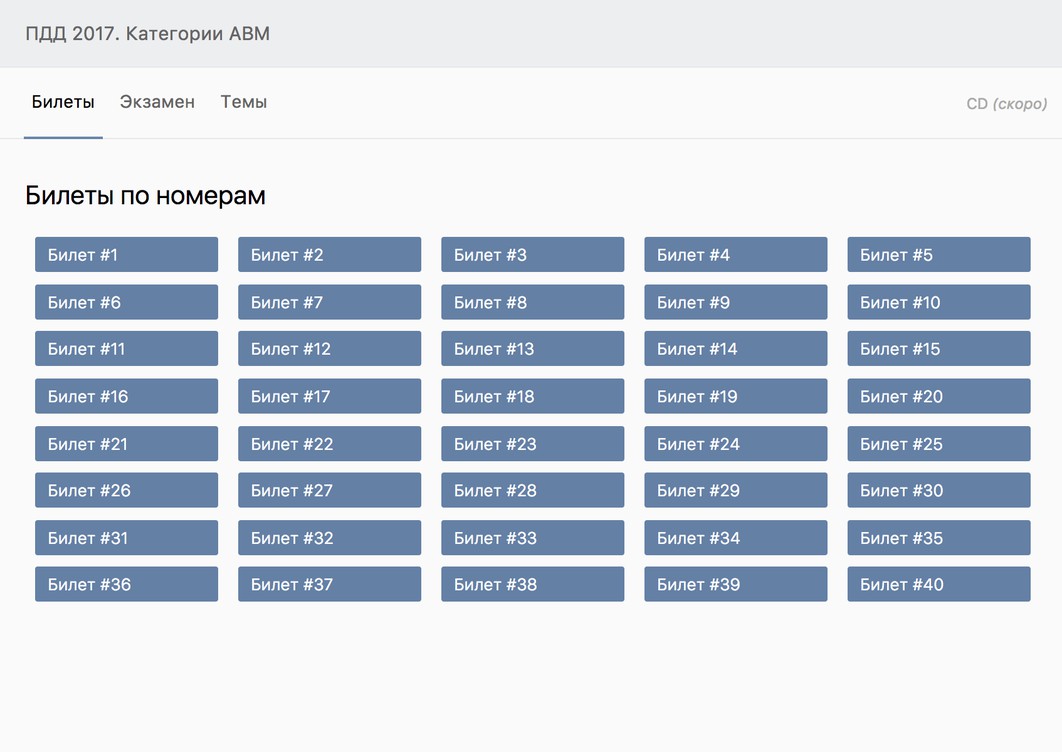The image size is (1062, 752).
Task: Open Билет #31
Action: [x=126, y=538]
